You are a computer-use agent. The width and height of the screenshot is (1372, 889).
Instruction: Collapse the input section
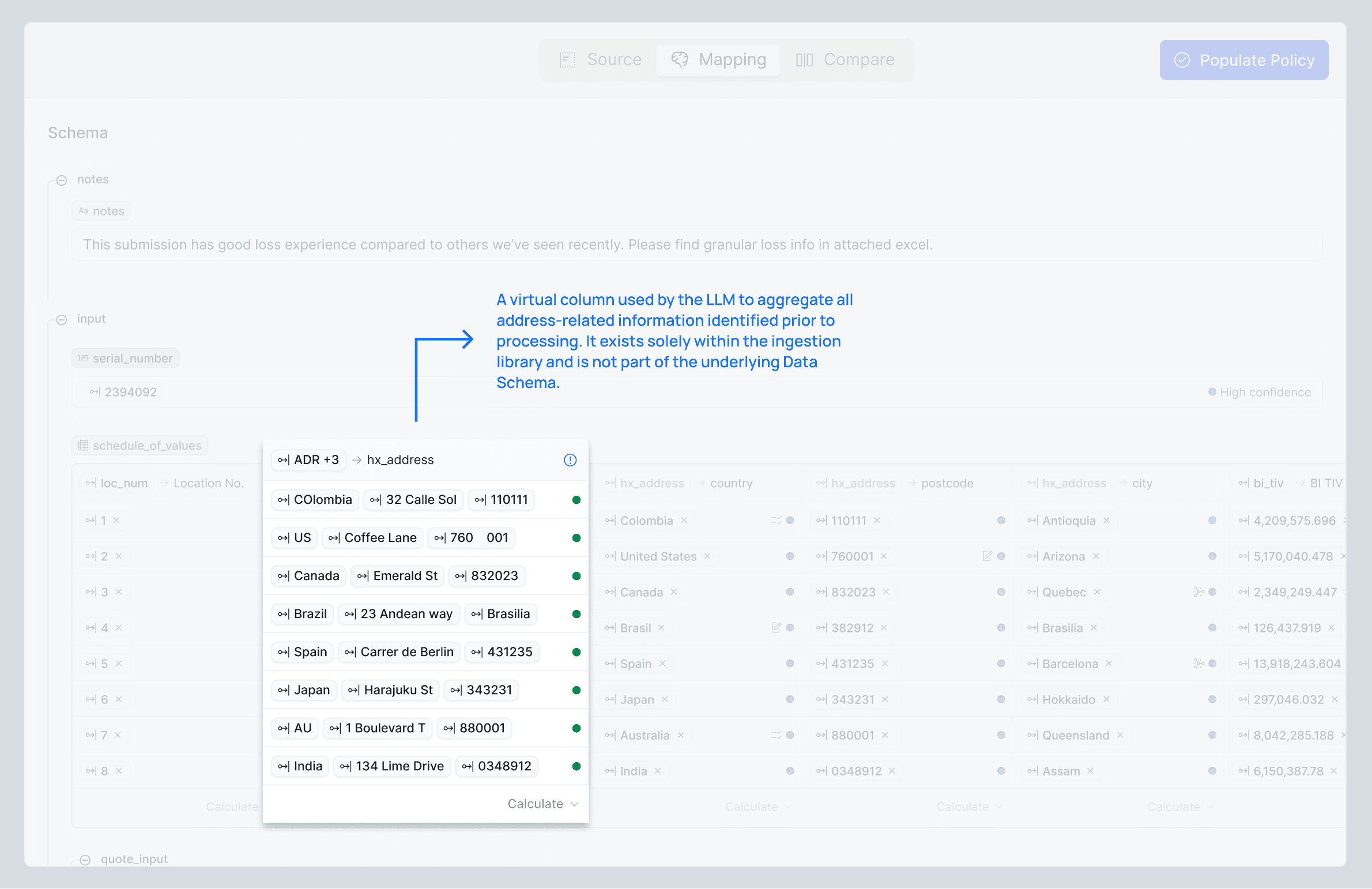[62, 320]
